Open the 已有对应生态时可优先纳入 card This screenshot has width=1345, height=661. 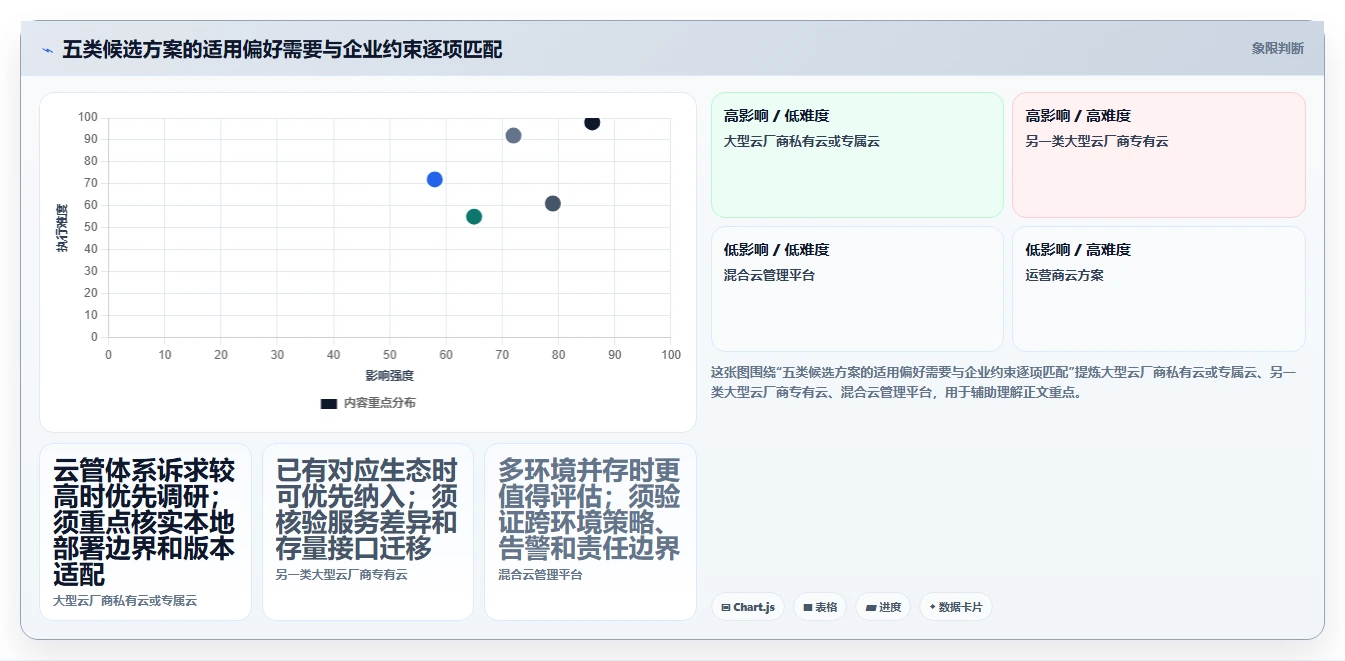tap(368, 532)
